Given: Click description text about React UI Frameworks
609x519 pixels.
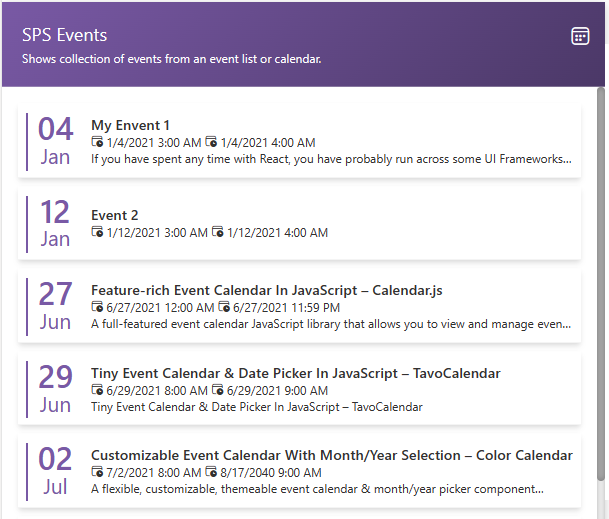Looking at the screenshot, I should click(x=331, y=159).
